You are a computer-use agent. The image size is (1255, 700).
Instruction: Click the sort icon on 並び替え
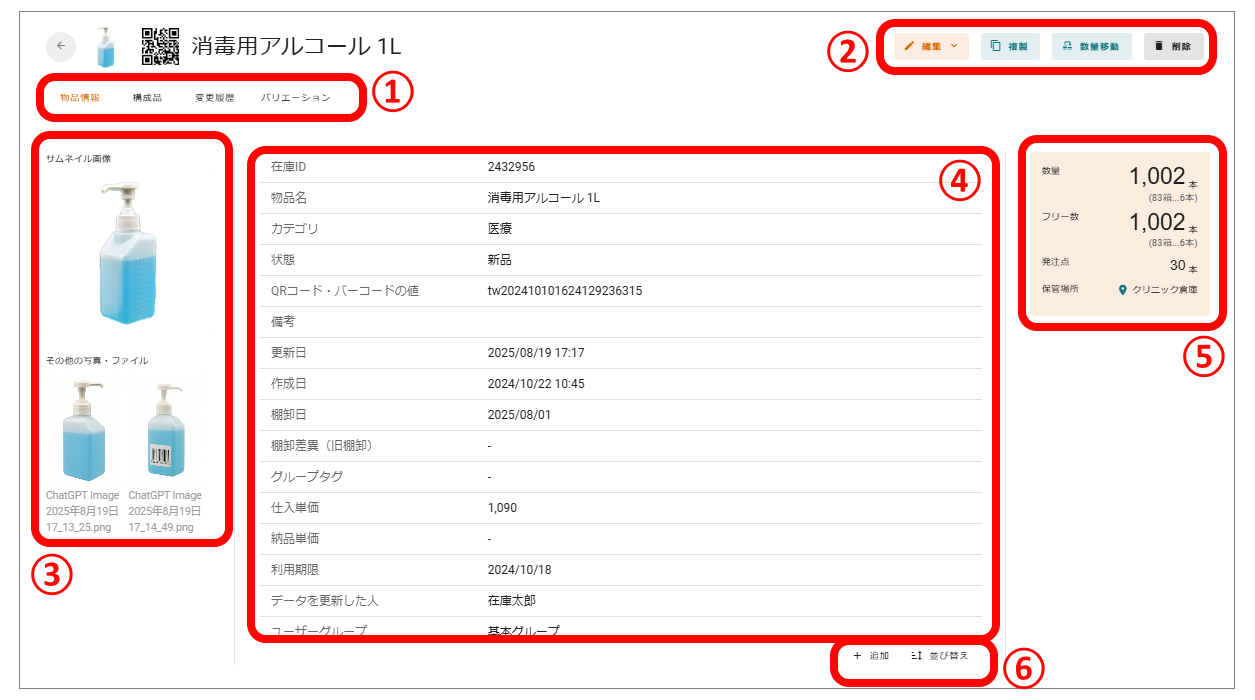pyautogui.click(x=917, y=657)
